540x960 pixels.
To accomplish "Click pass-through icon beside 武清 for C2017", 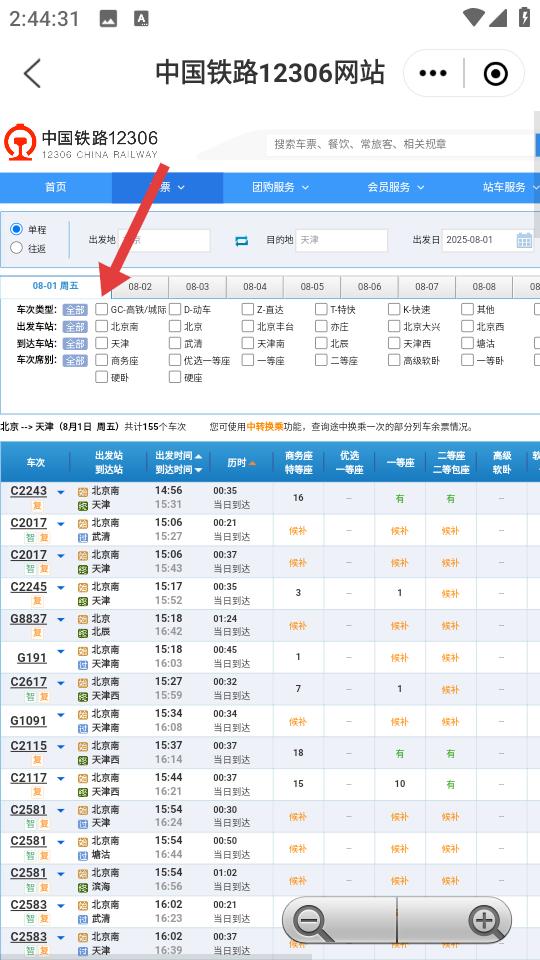I will 83,537.
